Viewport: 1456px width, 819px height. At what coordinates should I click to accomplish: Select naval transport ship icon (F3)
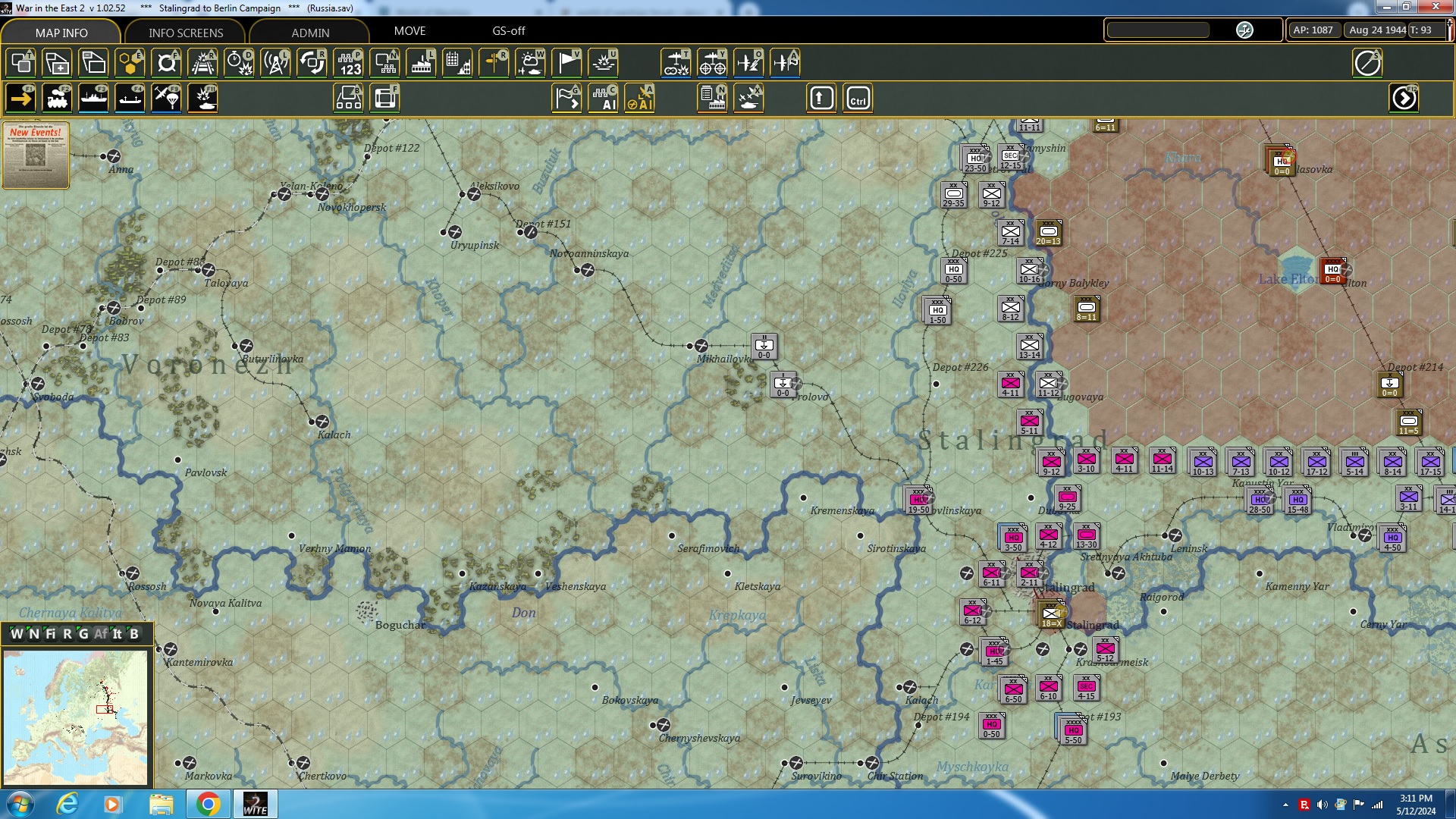coord(93,98)
